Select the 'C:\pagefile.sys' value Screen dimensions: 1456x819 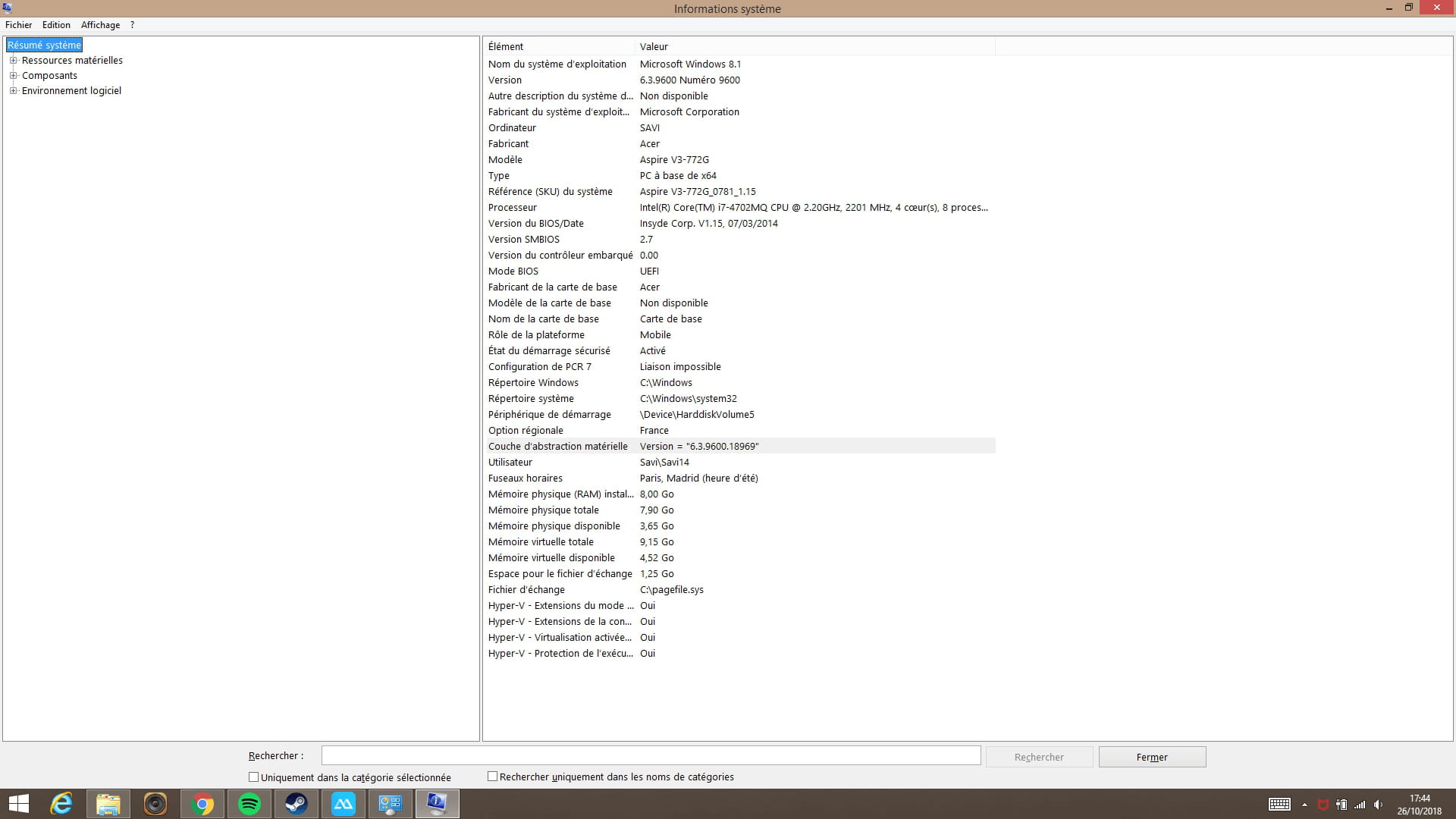(671, 590)
